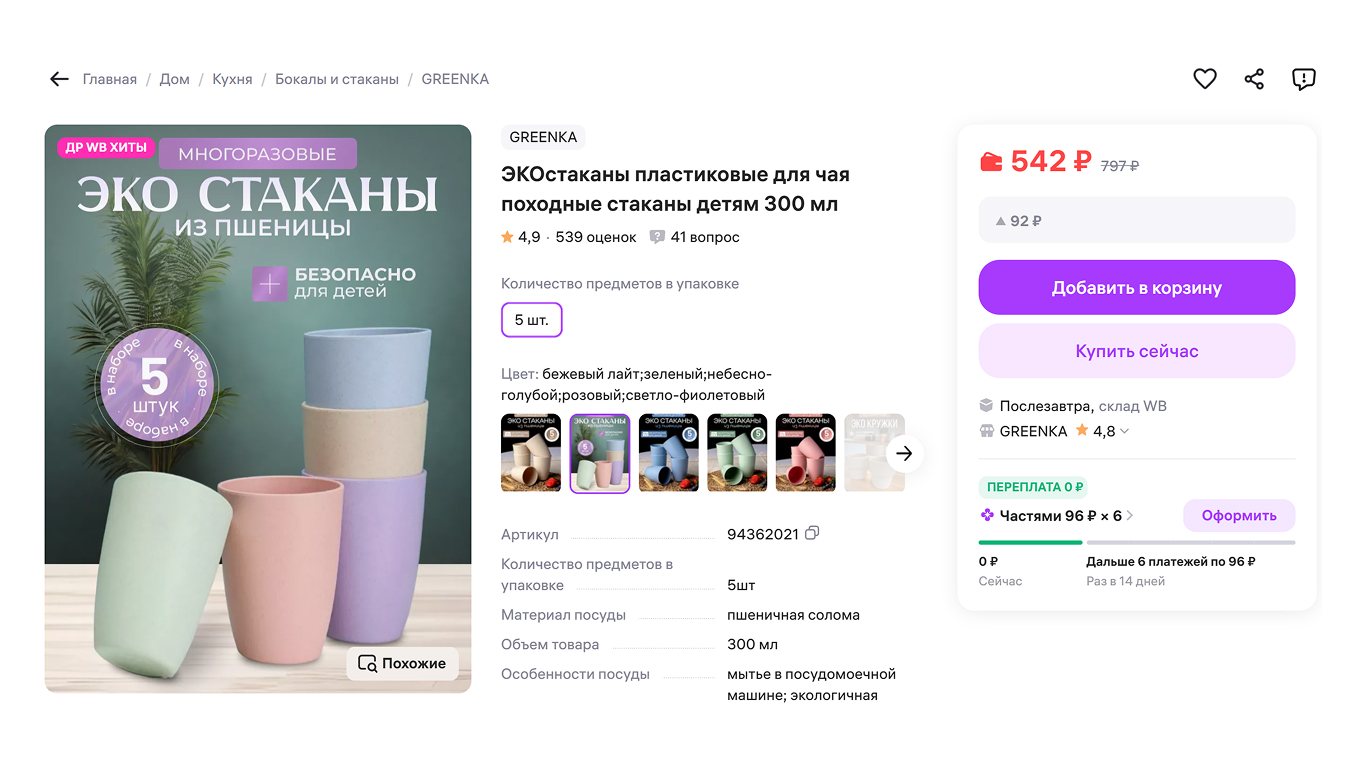Click the right arrow to see more thumbnails

[904, 452]
